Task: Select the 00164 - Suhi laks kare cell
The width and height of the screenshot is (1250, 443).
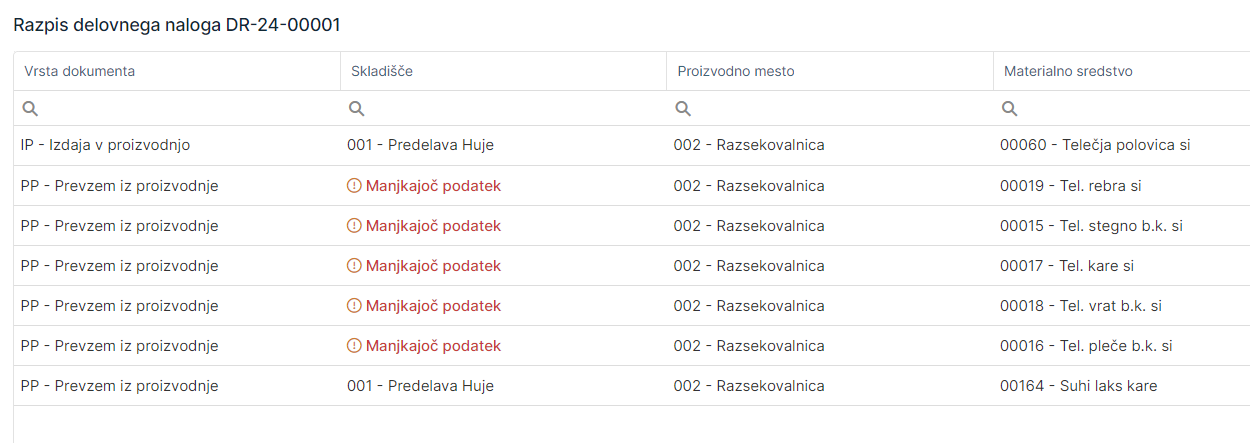Action: click(x=1078, y=386)
